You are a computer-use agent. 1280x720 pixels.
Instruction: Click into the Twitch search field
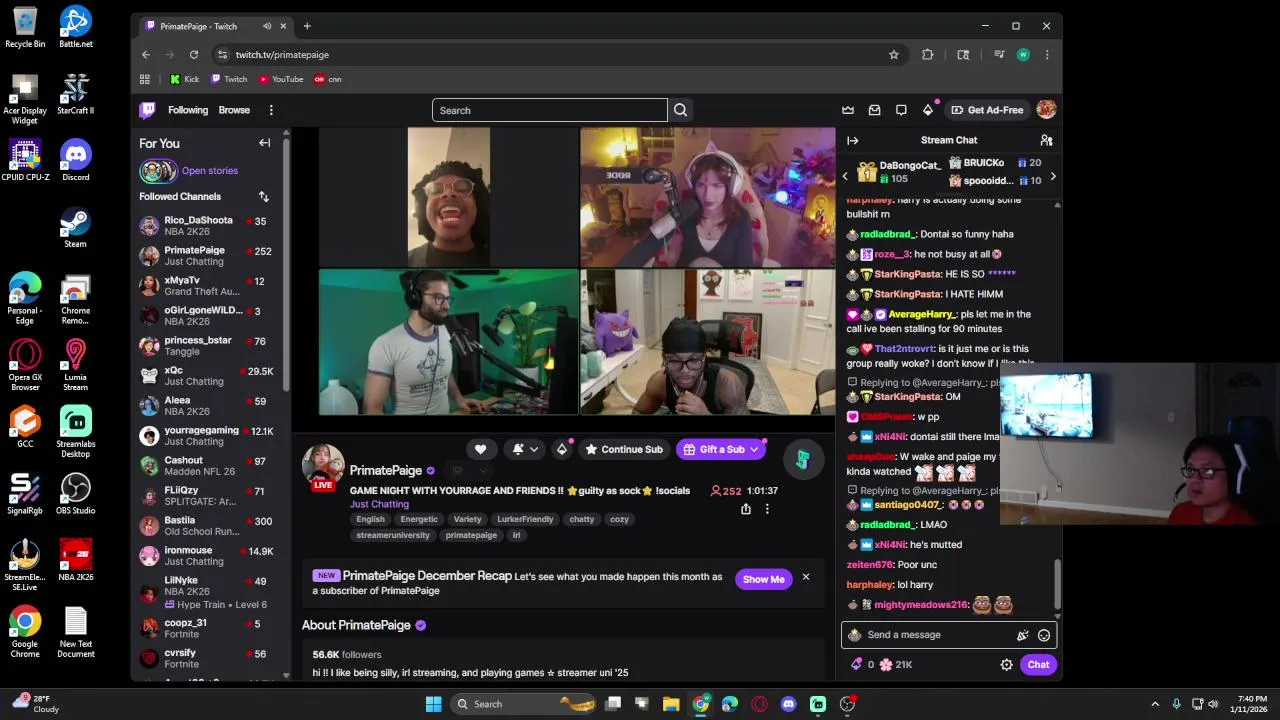click(x=549, y=110)
